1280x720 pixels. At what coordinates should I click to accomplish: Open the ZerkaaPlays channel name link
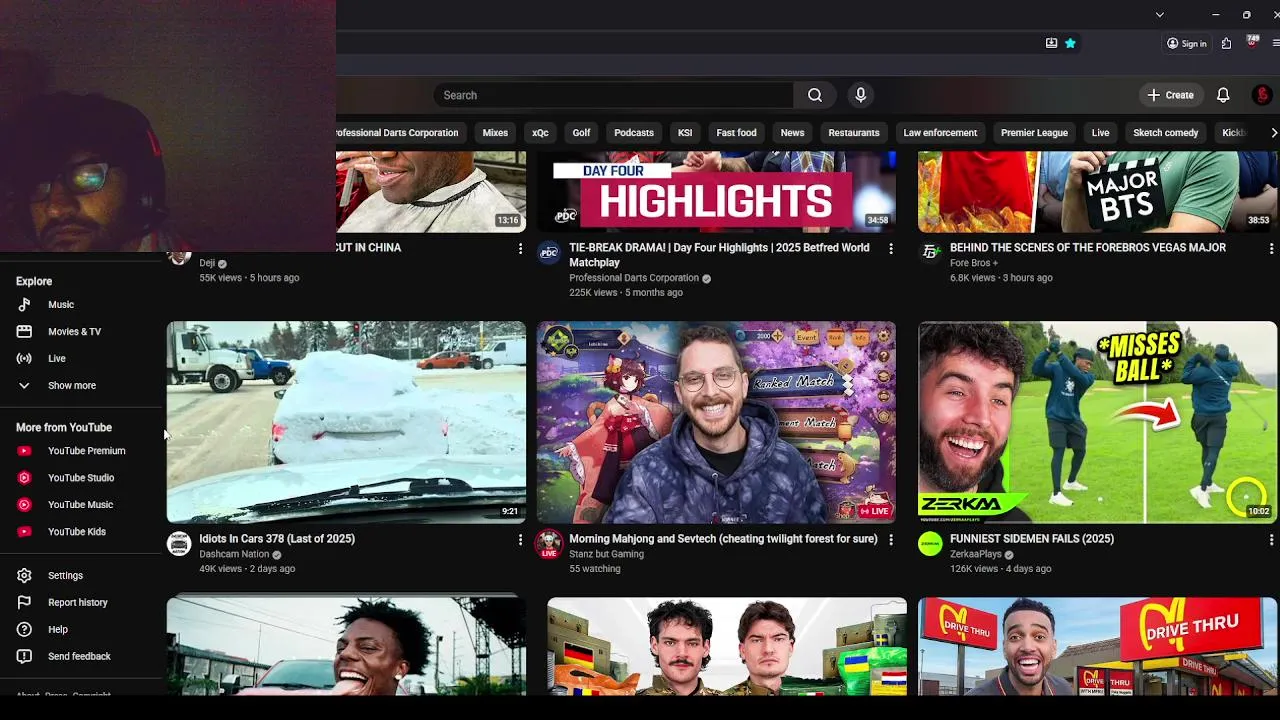click(975, 554)
